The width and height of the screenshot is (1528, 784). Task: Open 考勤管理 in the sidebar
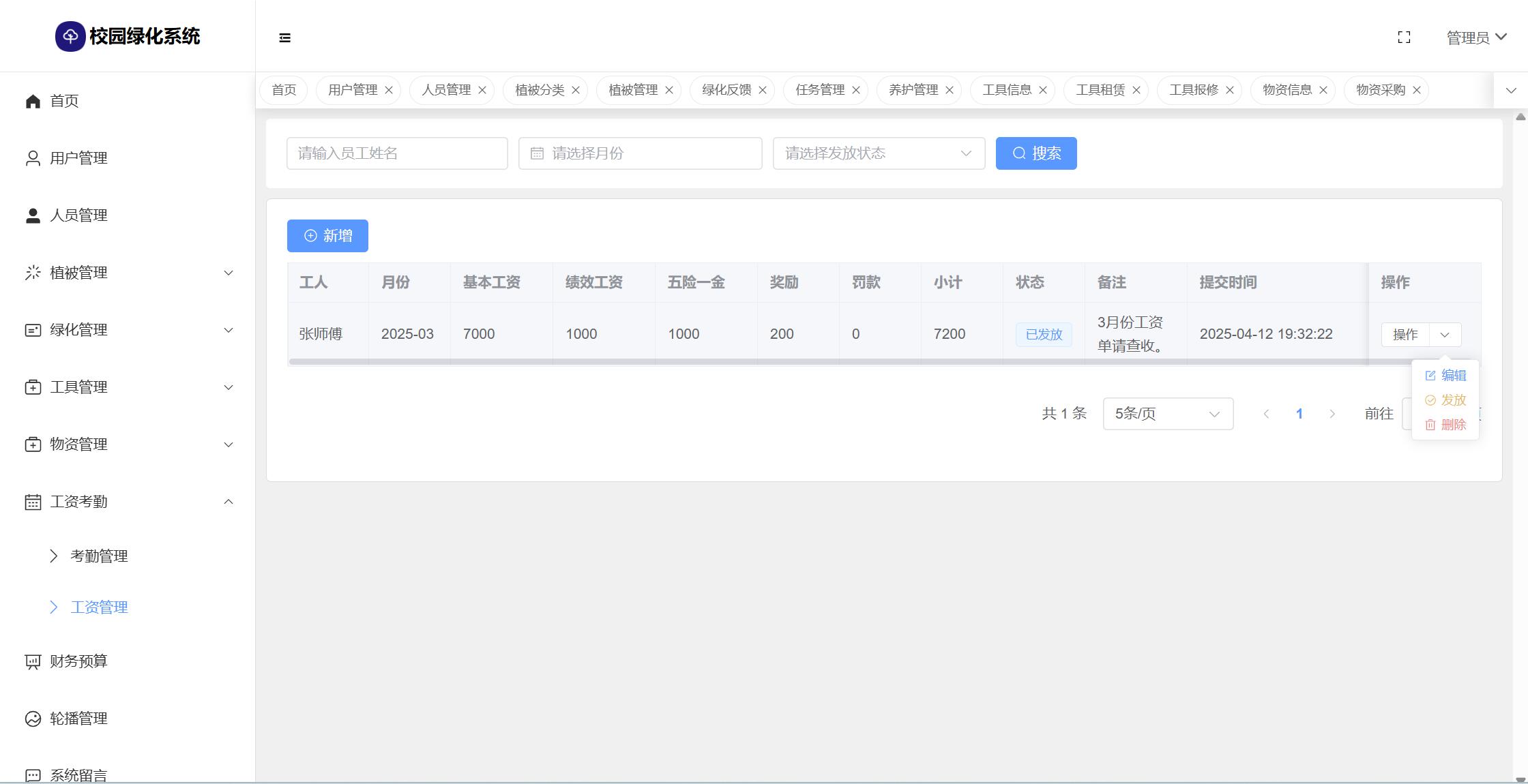[x=99, y=556]
